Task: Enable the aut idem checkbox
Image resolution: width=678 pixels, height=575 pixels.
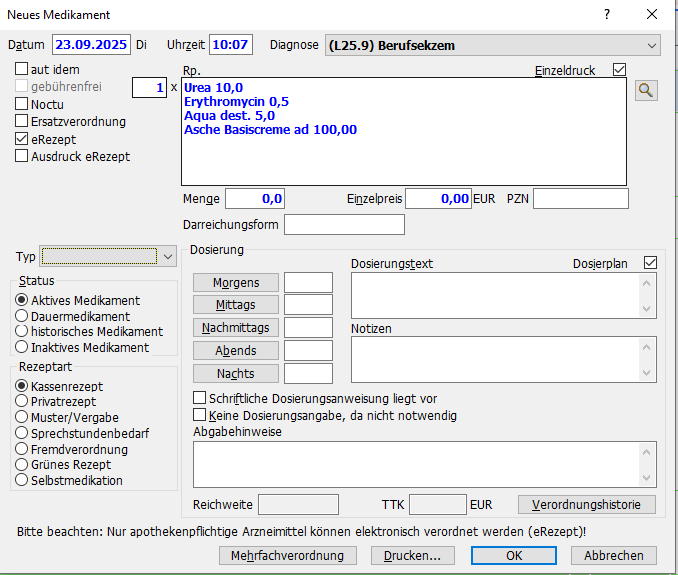Action: [22, 69]
